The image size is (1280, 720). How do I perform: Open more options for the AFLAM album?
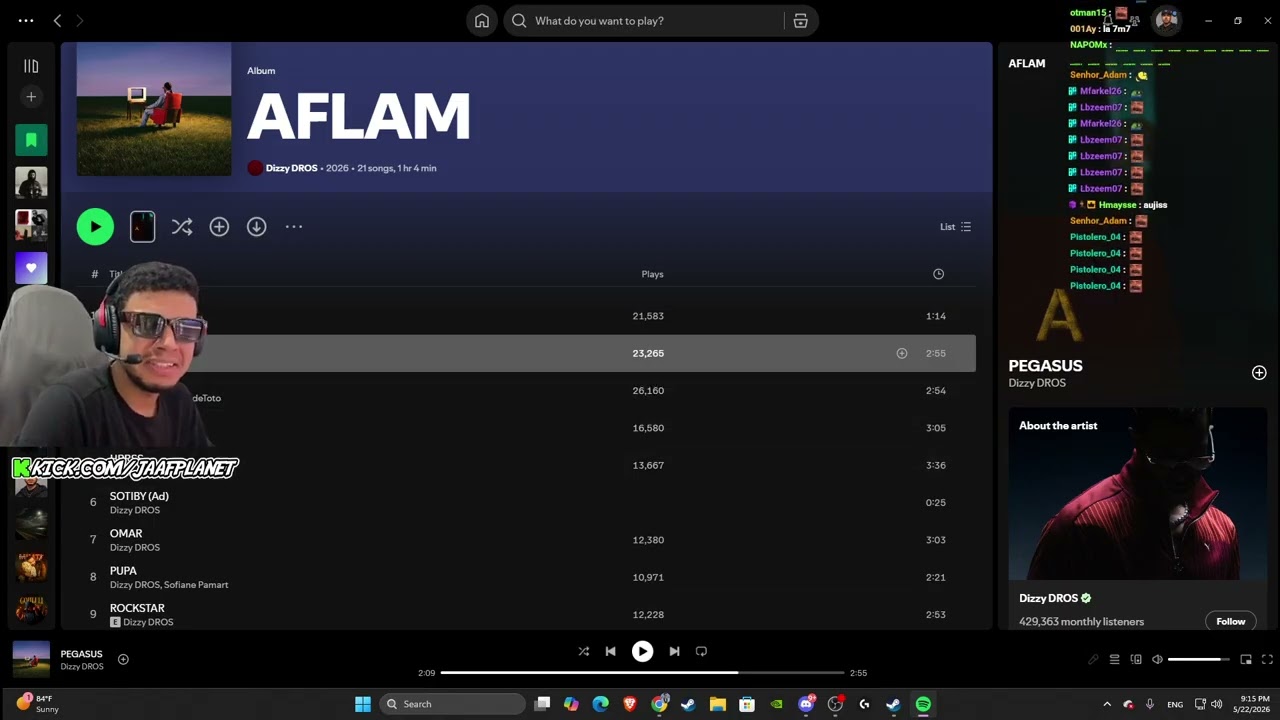[294, 227]
